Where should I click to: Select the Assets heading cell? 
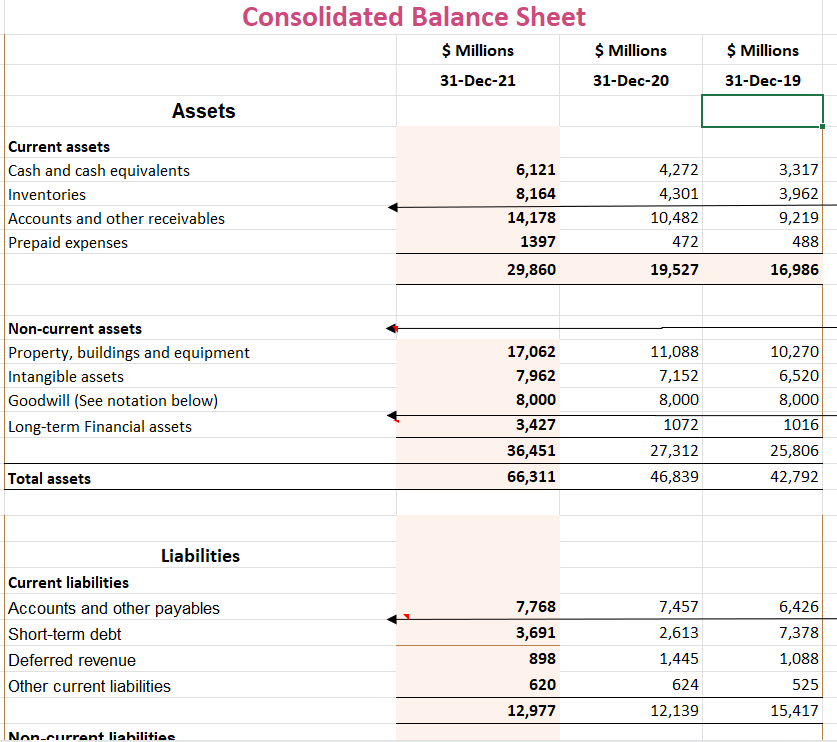click(x=203, y=111)
